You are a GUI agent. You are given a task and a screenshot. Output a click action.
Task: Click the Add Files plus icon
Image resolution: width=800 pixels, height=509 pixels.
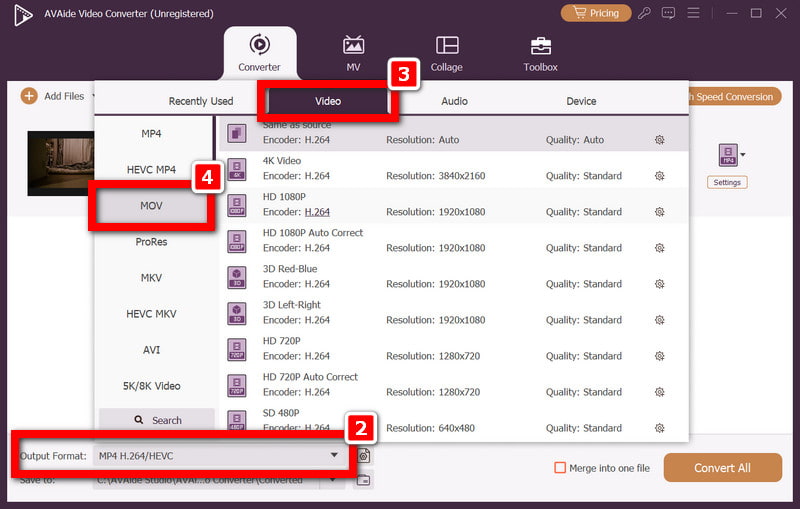tap(29, 96)
